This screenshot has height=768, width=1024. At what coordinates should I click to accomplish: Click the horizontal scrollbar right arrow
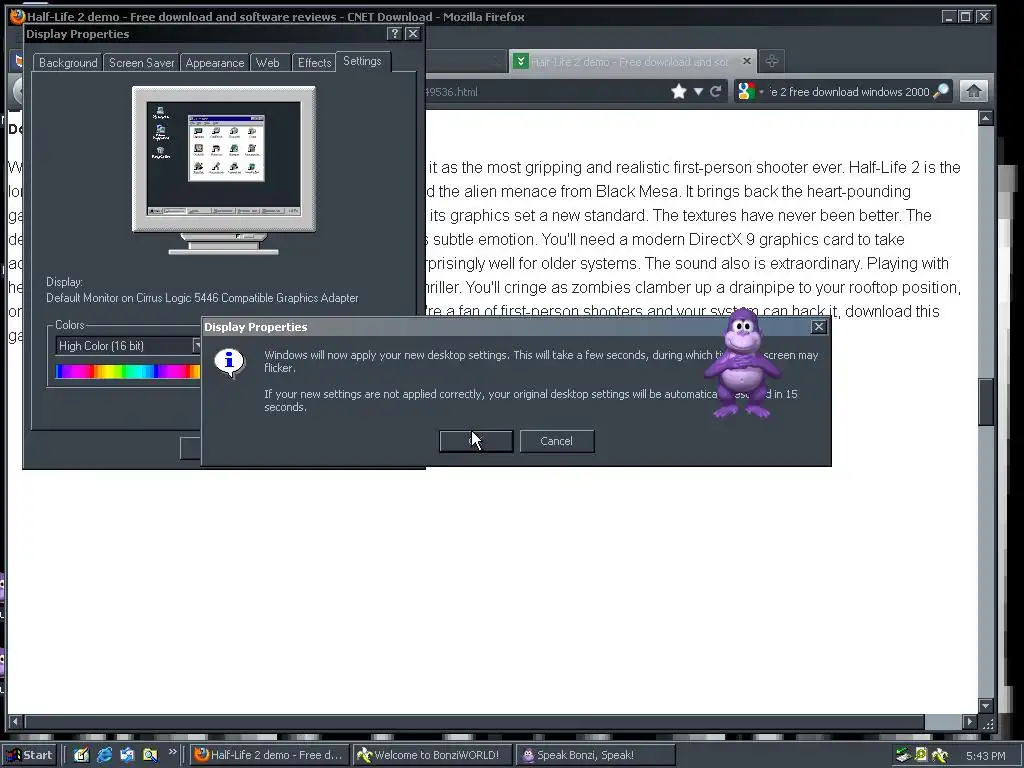[x=970, y=722]
